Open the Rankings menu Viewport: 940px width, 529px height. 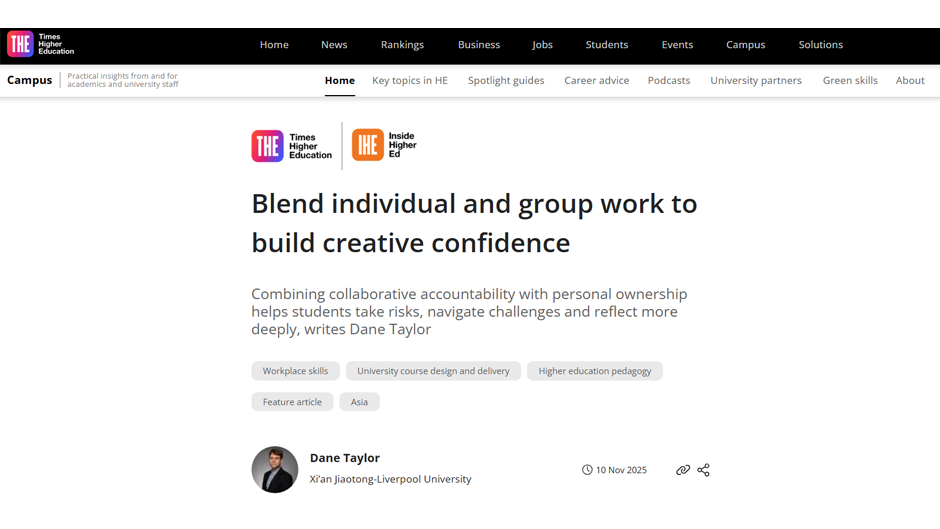pyautogui.click(x=402, y=45)
